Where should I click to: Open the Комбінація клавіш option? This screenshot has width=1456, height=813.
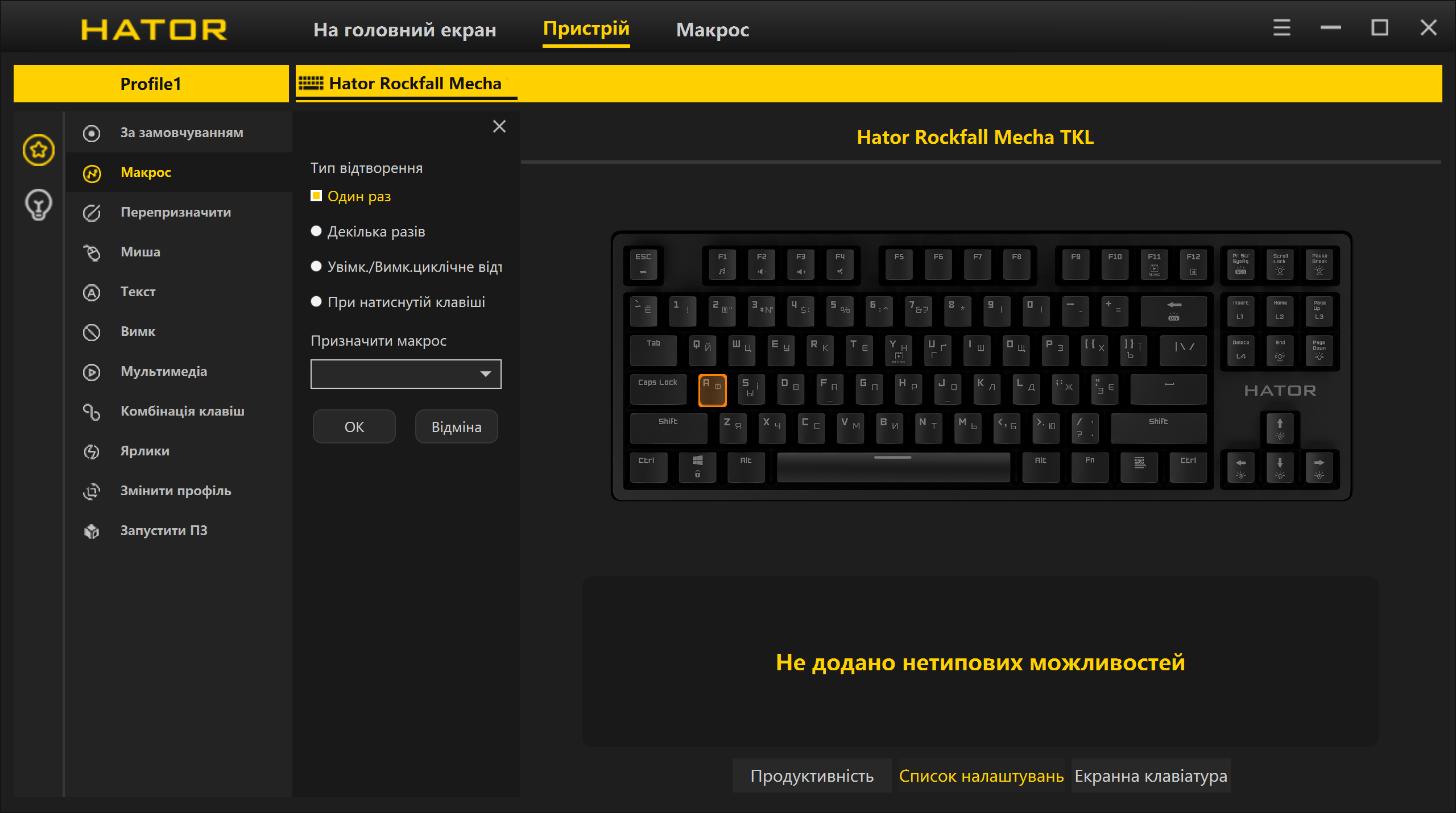pyautogui.click(x=182, y=411)
